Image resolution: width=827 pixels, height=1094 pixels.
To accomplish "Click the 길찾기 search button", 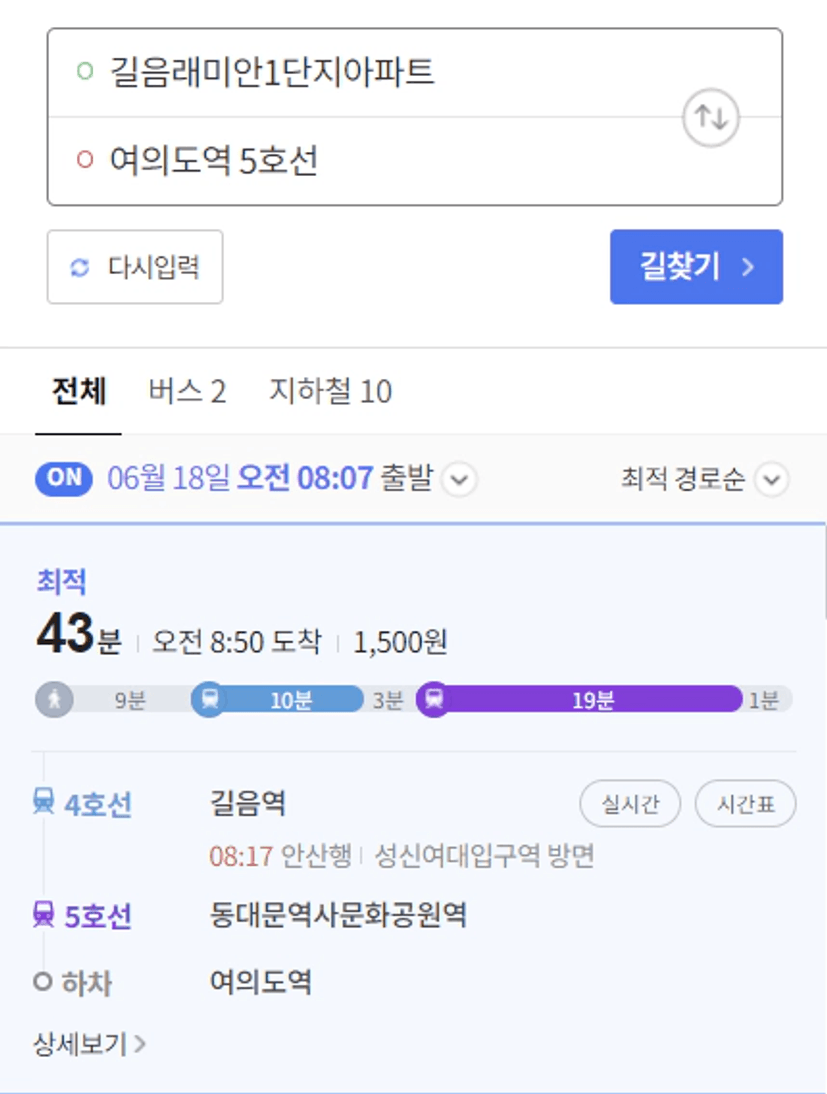I will tap(696, 267).
